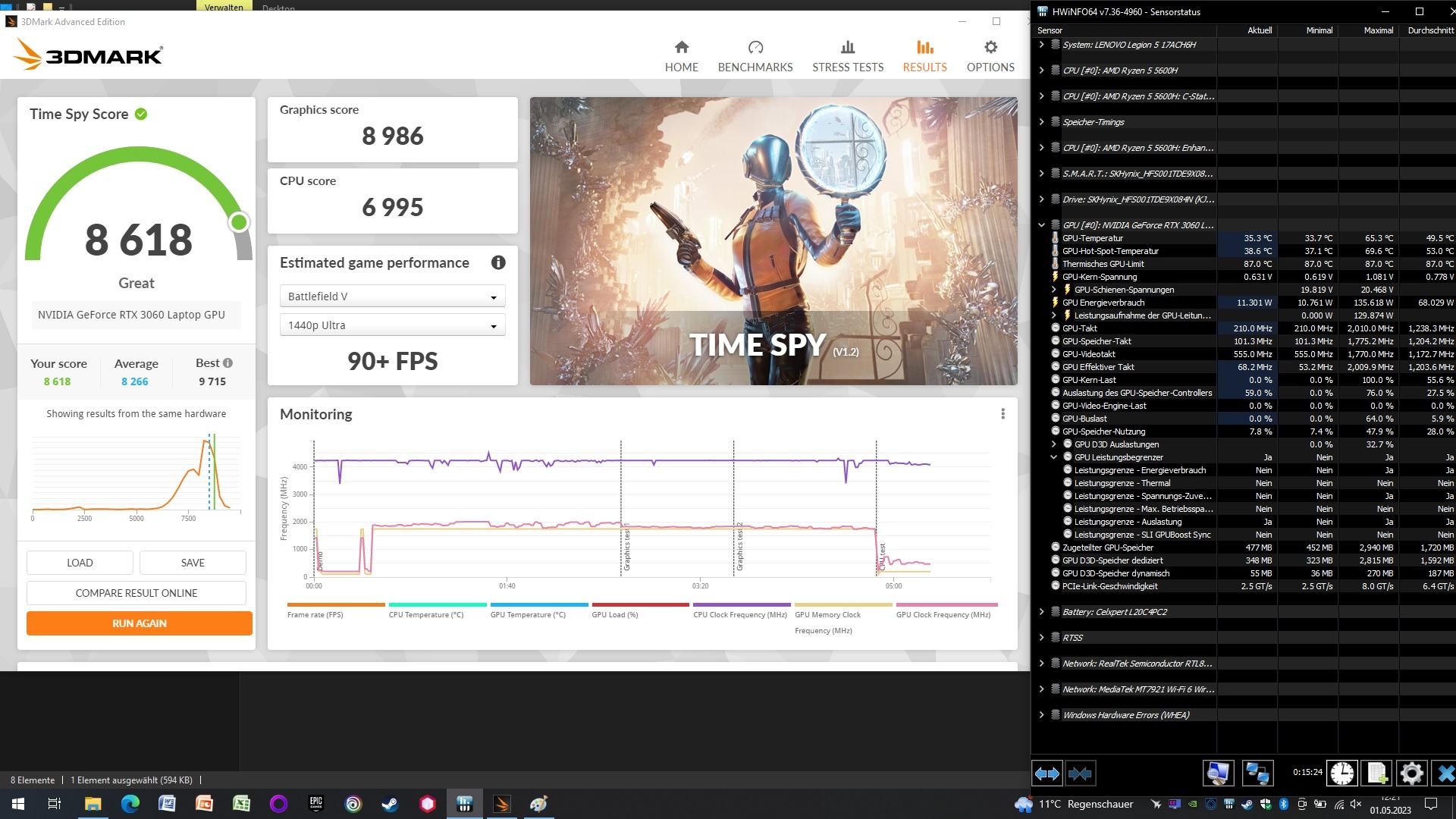Reset HWiNFO values with the clock icon
This screenshot has width=1456, height=819.
coord(1341,773)
